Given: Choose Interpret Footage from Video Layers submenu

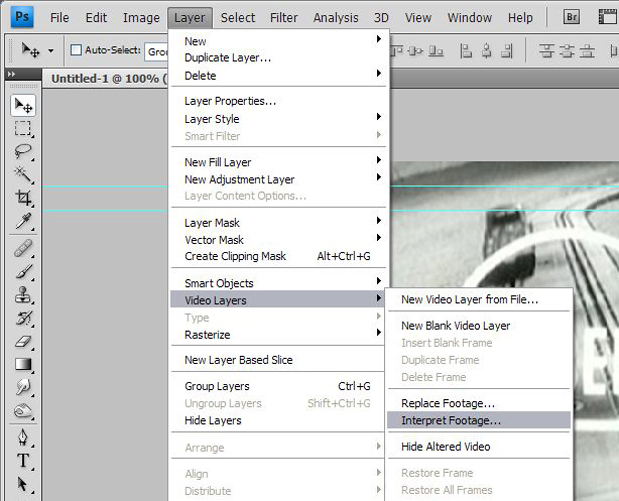Looking at the screenshot, I should [479, 420].
